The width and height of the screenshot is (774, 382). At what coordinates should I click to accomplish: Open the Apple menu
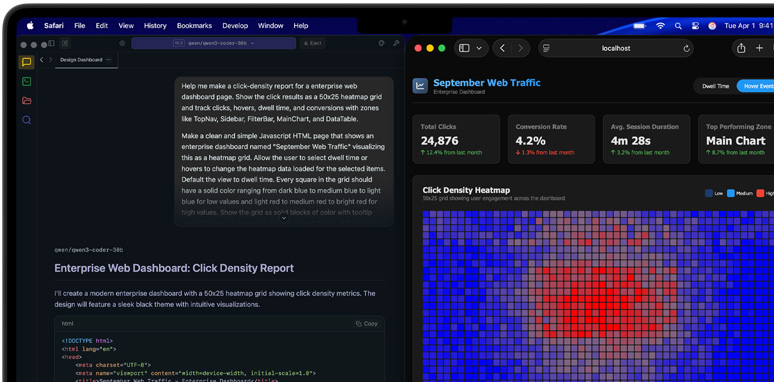coord(30,26)
